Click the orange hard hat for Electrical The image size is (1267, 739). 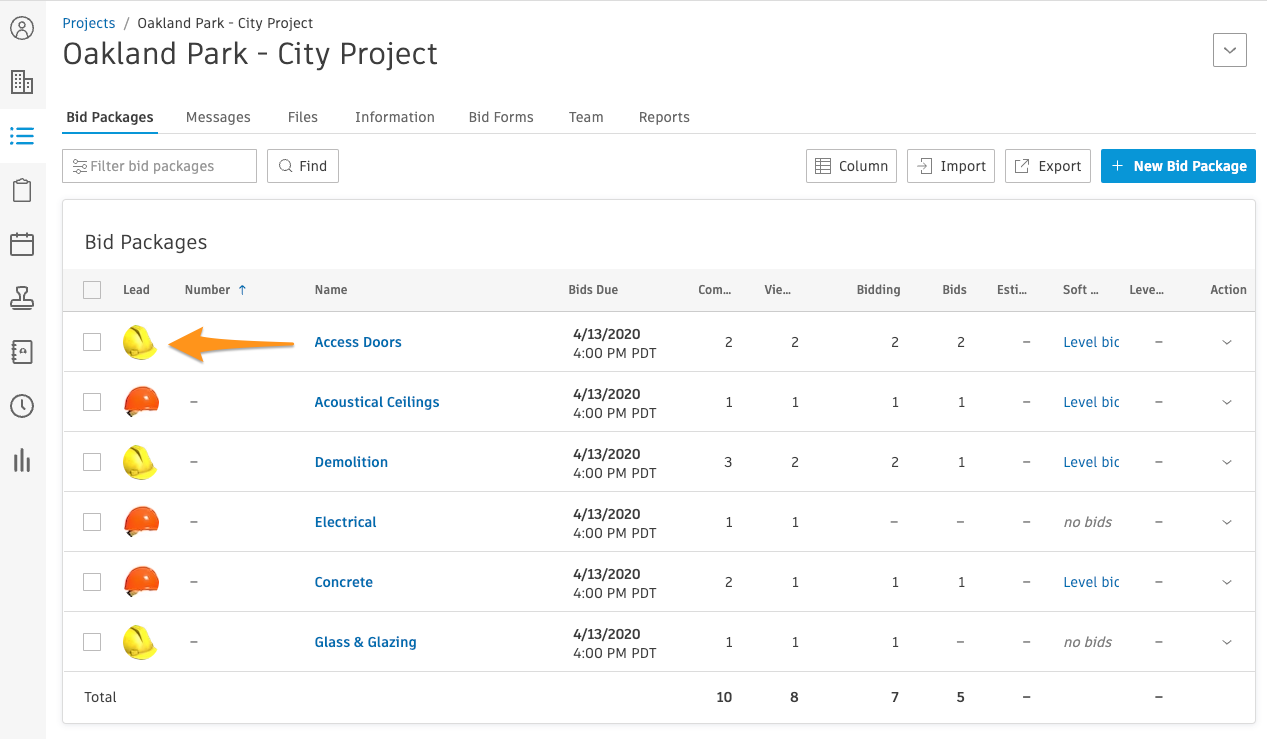point(141,522)
